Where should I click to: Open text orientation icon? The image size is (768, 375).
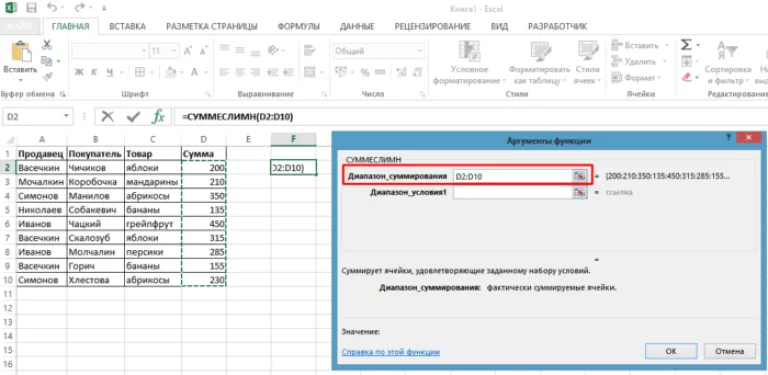coord(272,49)
